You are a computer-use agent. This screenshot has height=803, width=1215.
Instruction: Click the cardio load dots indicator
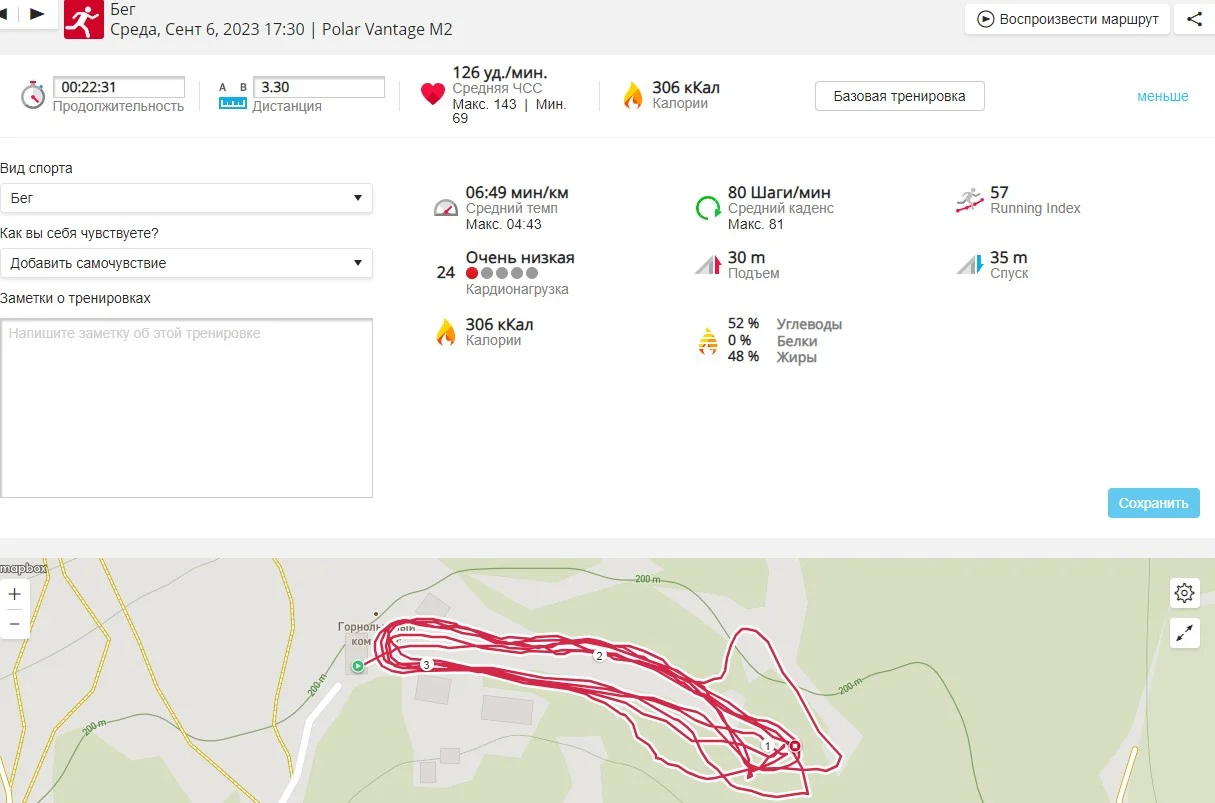pyautogui.click(x=502, y=273)
